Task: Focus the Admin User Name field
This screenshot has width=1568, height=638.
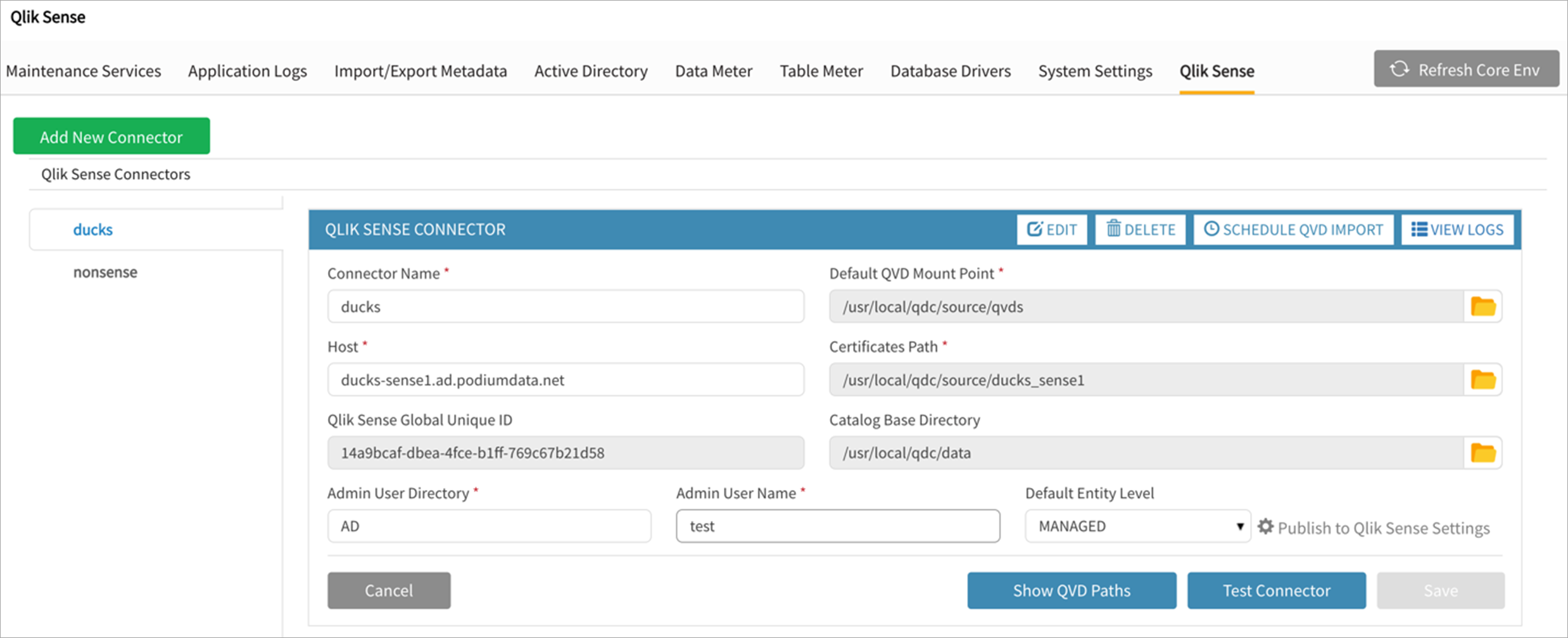Action: (838, 526)
